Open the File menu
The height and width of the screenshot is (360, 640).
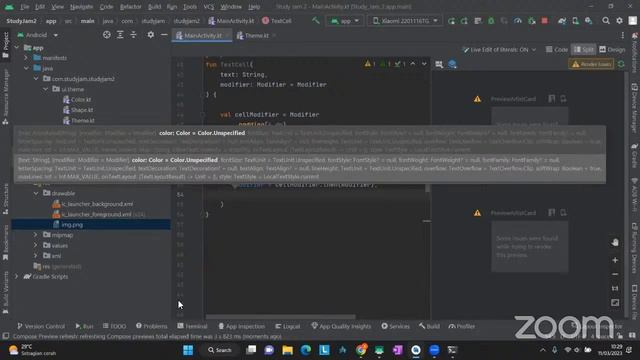coord(25,7)
